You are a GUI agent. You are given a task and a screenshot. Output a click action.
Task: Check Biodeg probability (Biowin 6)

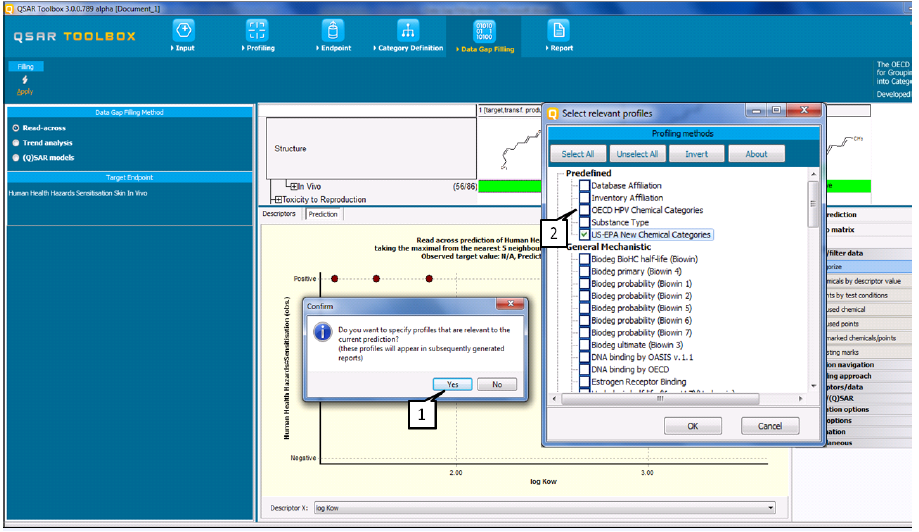coord(584,320)
